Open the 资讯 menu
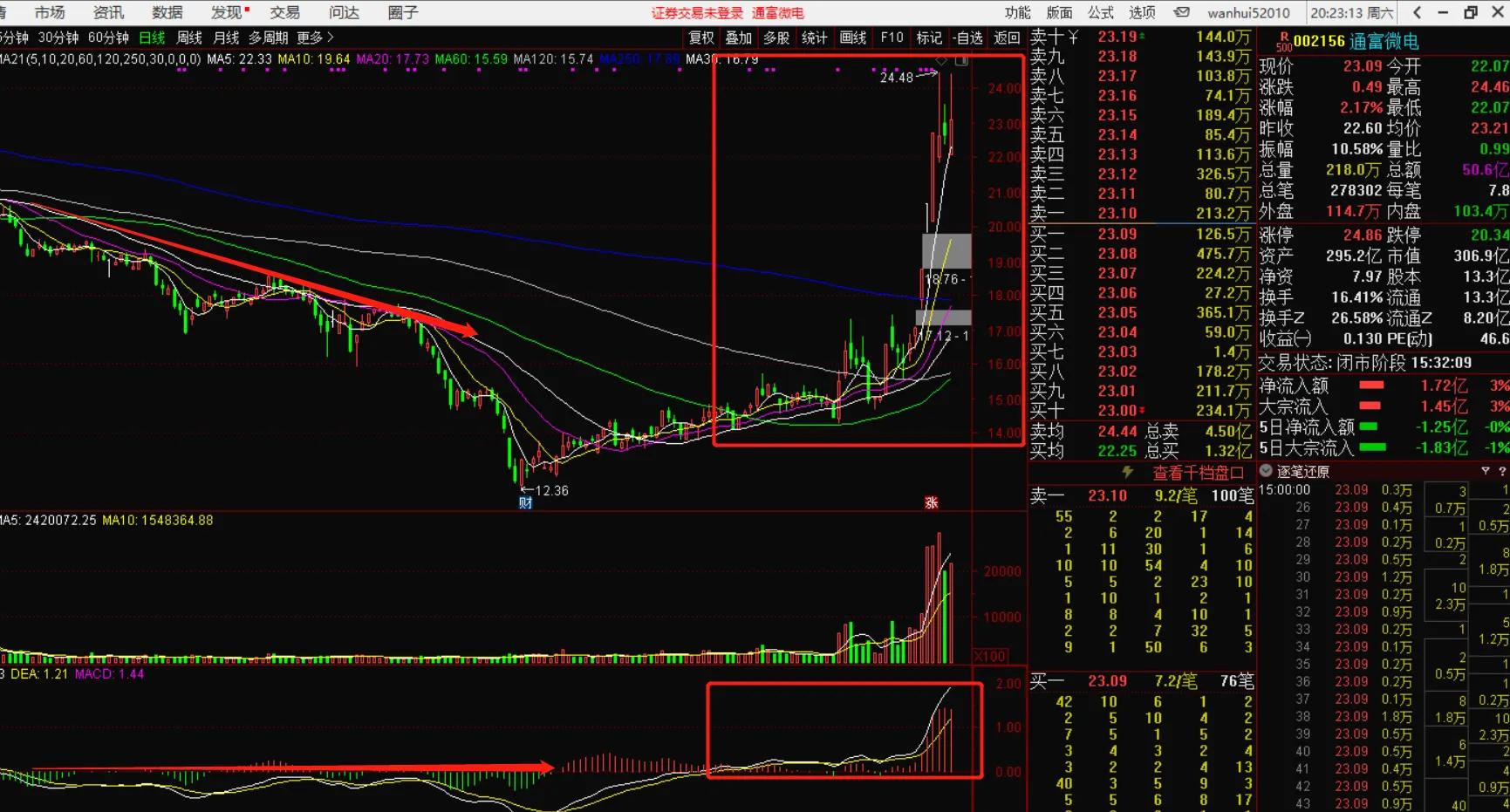1510x812 pixels. [x=108, y=12]
